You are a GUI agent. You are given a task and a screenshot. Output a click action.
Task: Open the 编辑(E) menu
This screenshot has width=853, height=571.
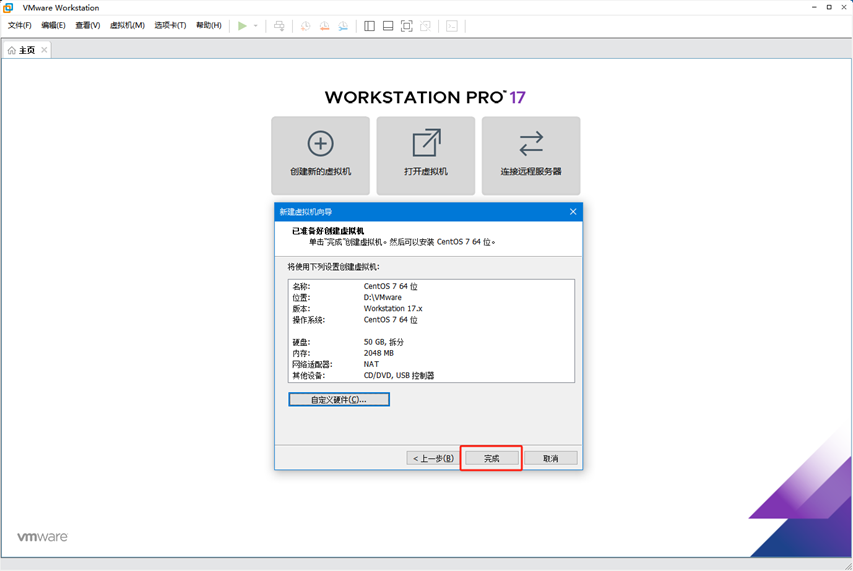(53, 25)
